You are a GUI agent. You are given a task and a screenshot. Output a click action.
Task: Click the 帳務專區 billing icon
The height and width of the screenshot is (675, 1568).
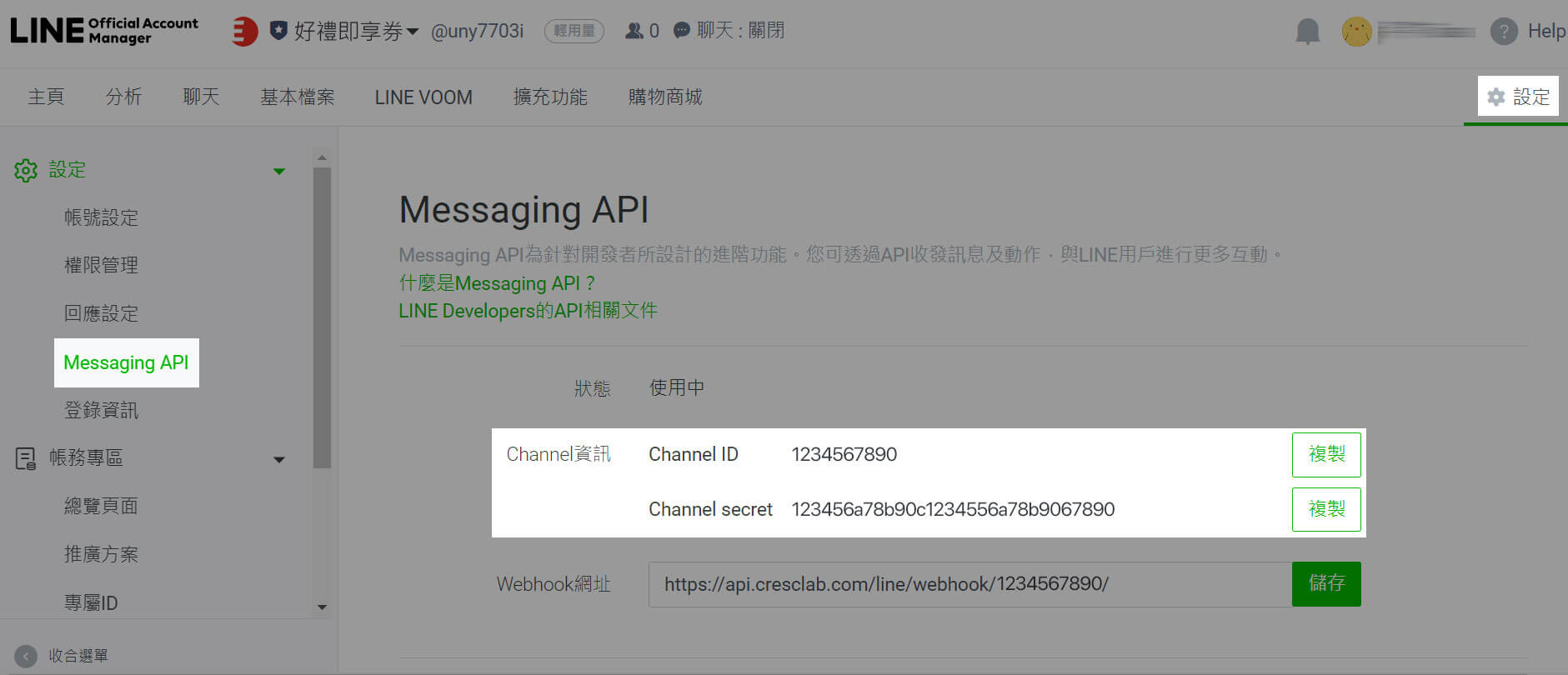pyautogui.click(x=26, y=458)
